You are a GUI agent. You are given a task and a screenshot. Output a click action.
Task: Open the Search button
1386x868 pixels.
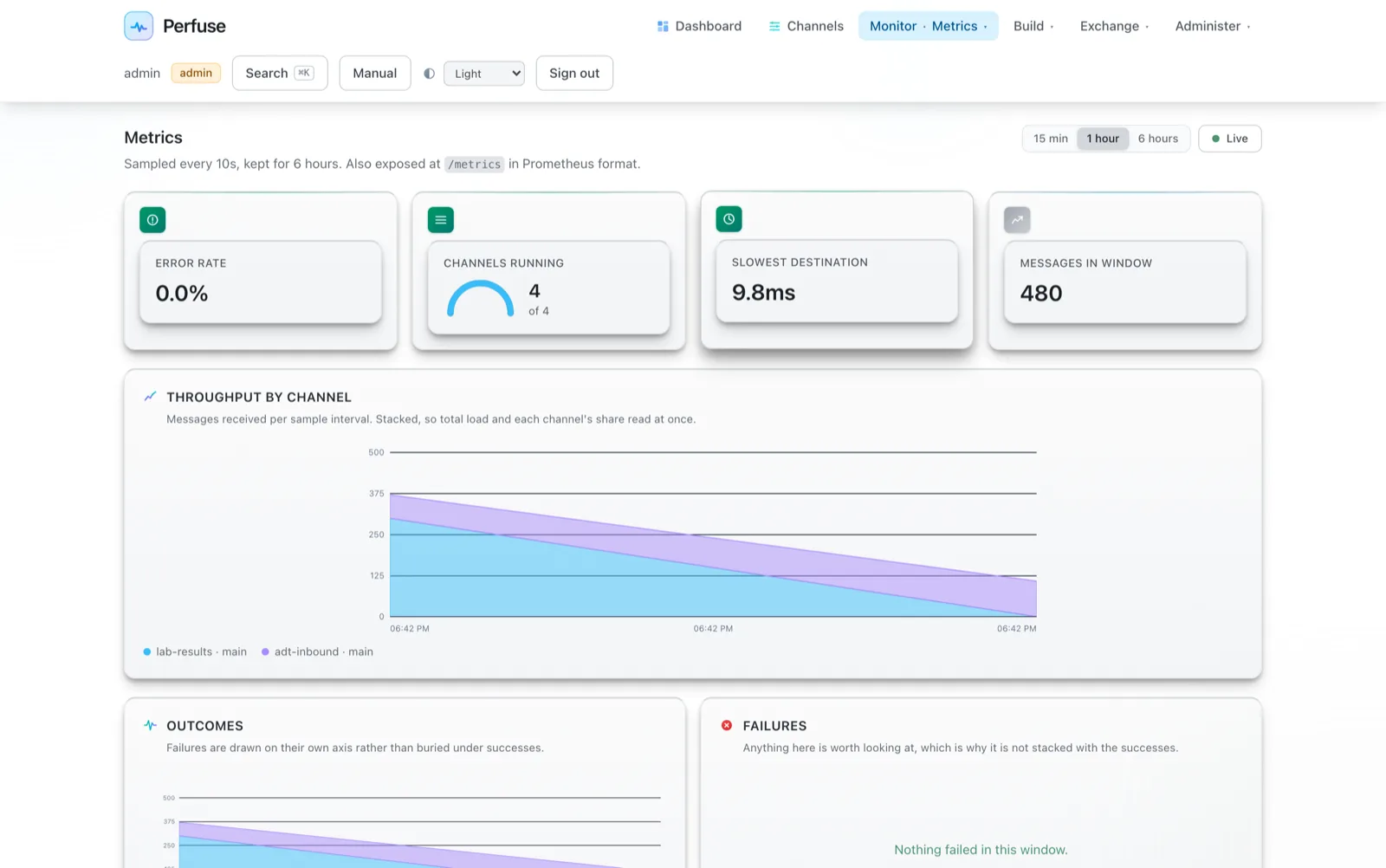[x=280, y=73]
